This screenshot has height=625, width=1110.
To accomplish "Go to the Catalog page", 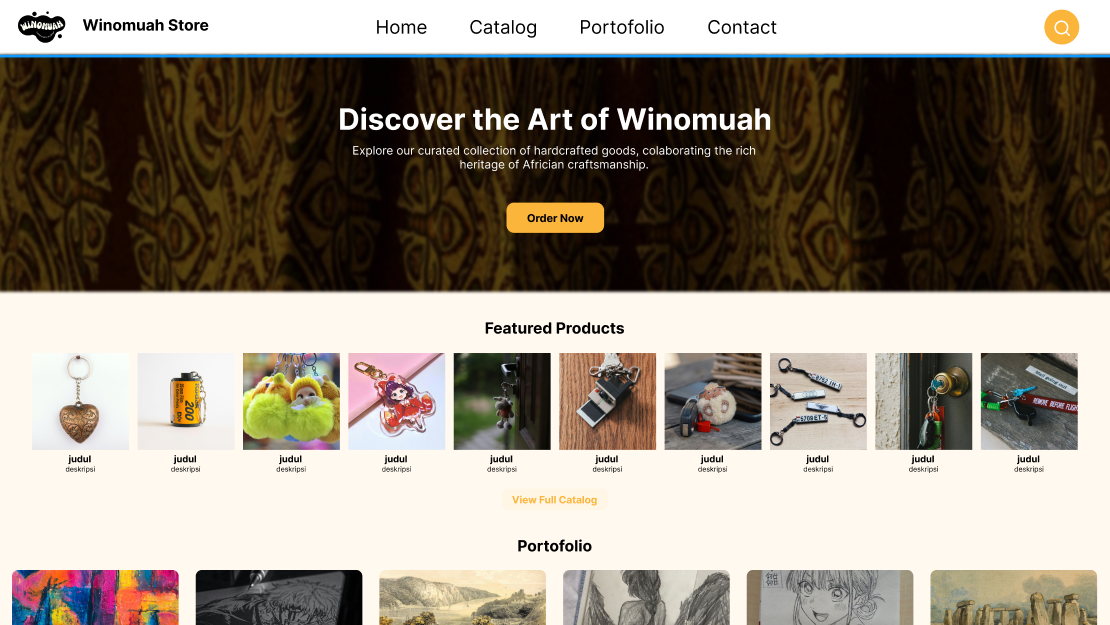I will click(503, 27).
